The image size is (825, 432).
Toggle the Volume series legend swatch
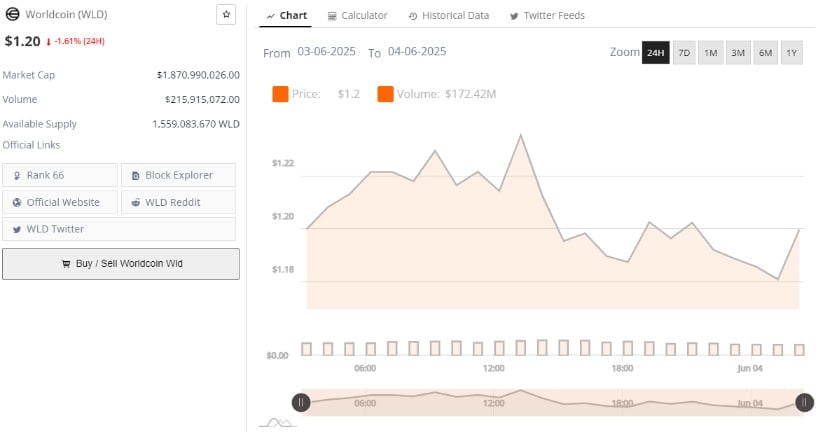385,94
